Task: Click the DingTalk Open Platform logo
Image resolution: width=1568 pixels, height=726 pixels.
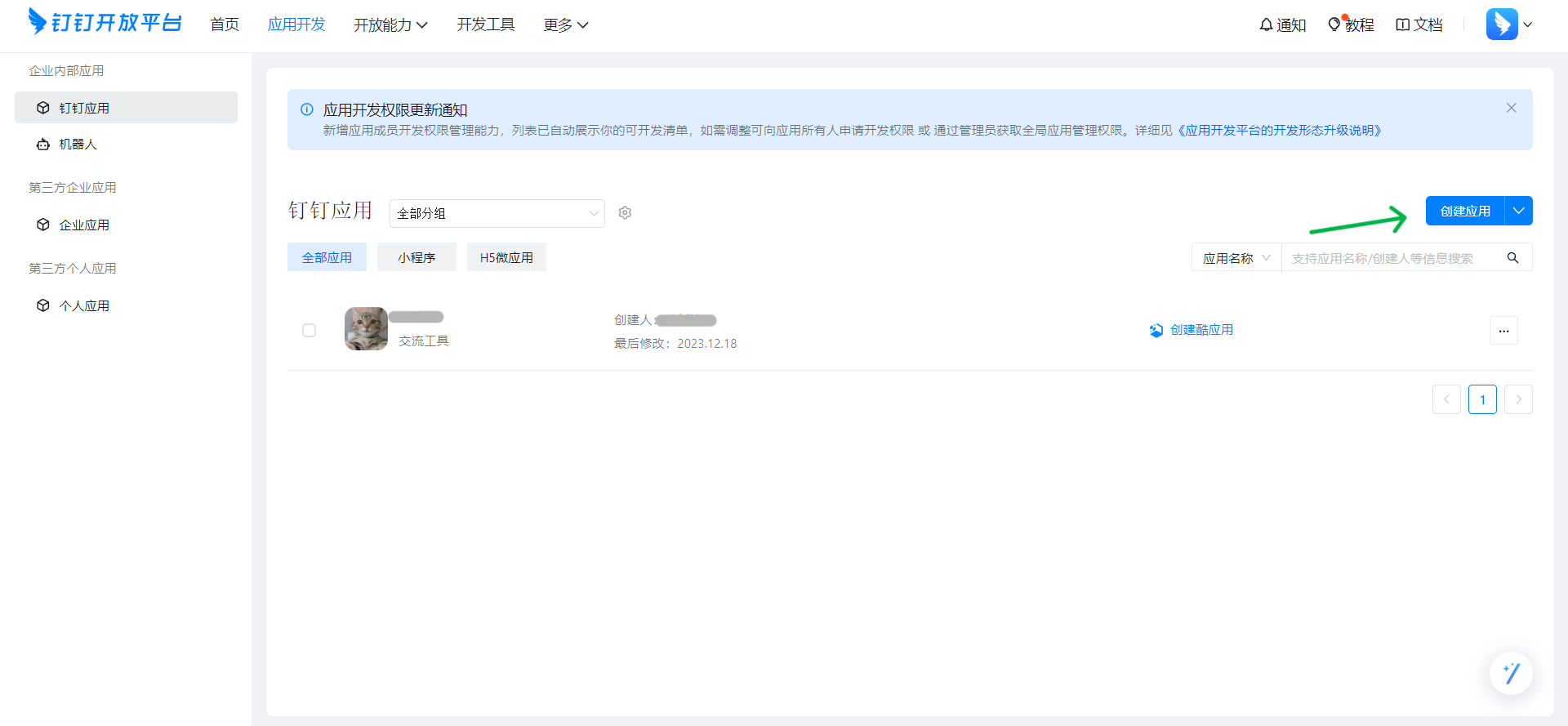Action: [x=105, y=23]
